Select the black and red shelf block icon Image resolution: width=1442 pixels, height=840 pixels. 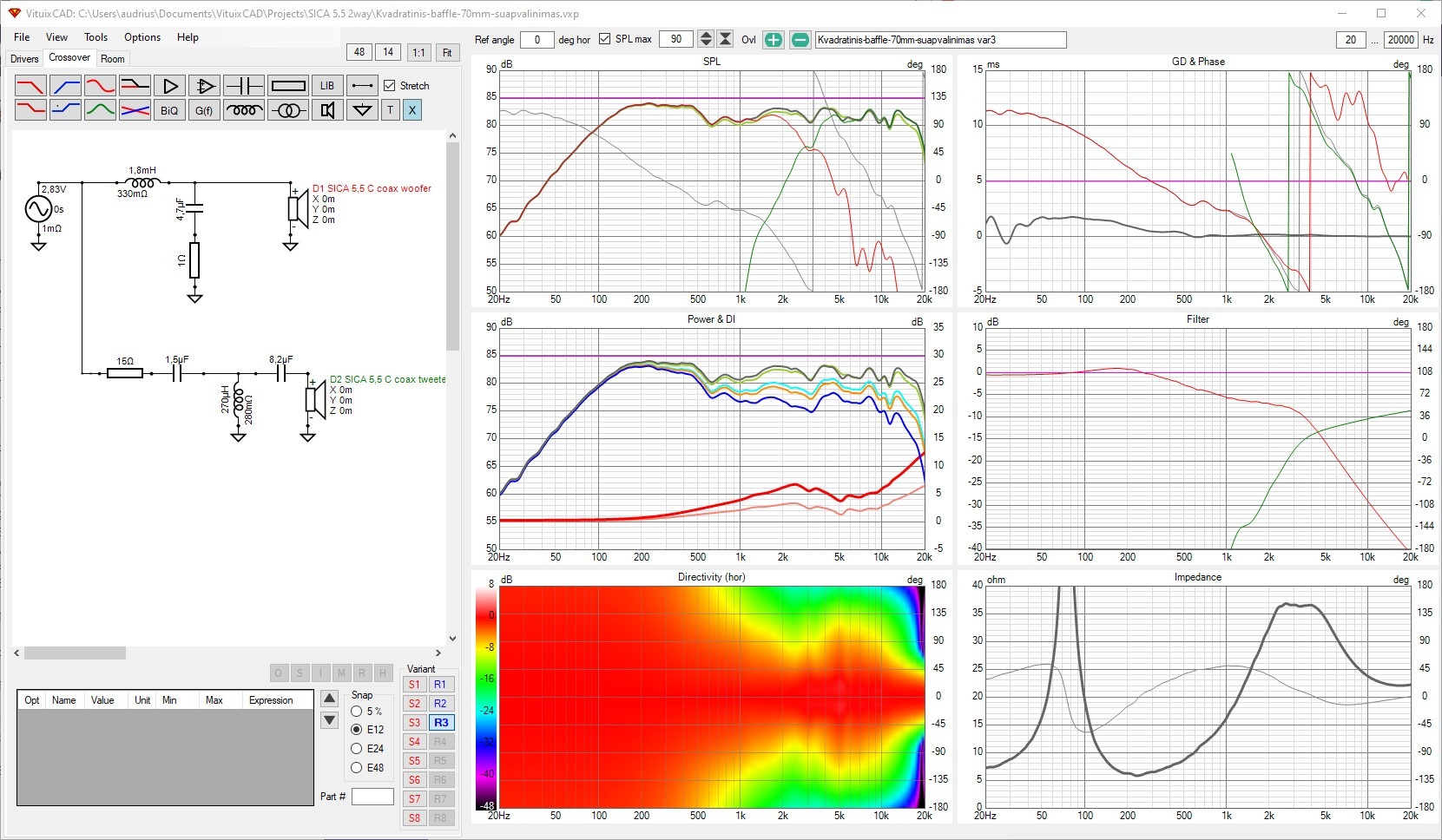135,86
